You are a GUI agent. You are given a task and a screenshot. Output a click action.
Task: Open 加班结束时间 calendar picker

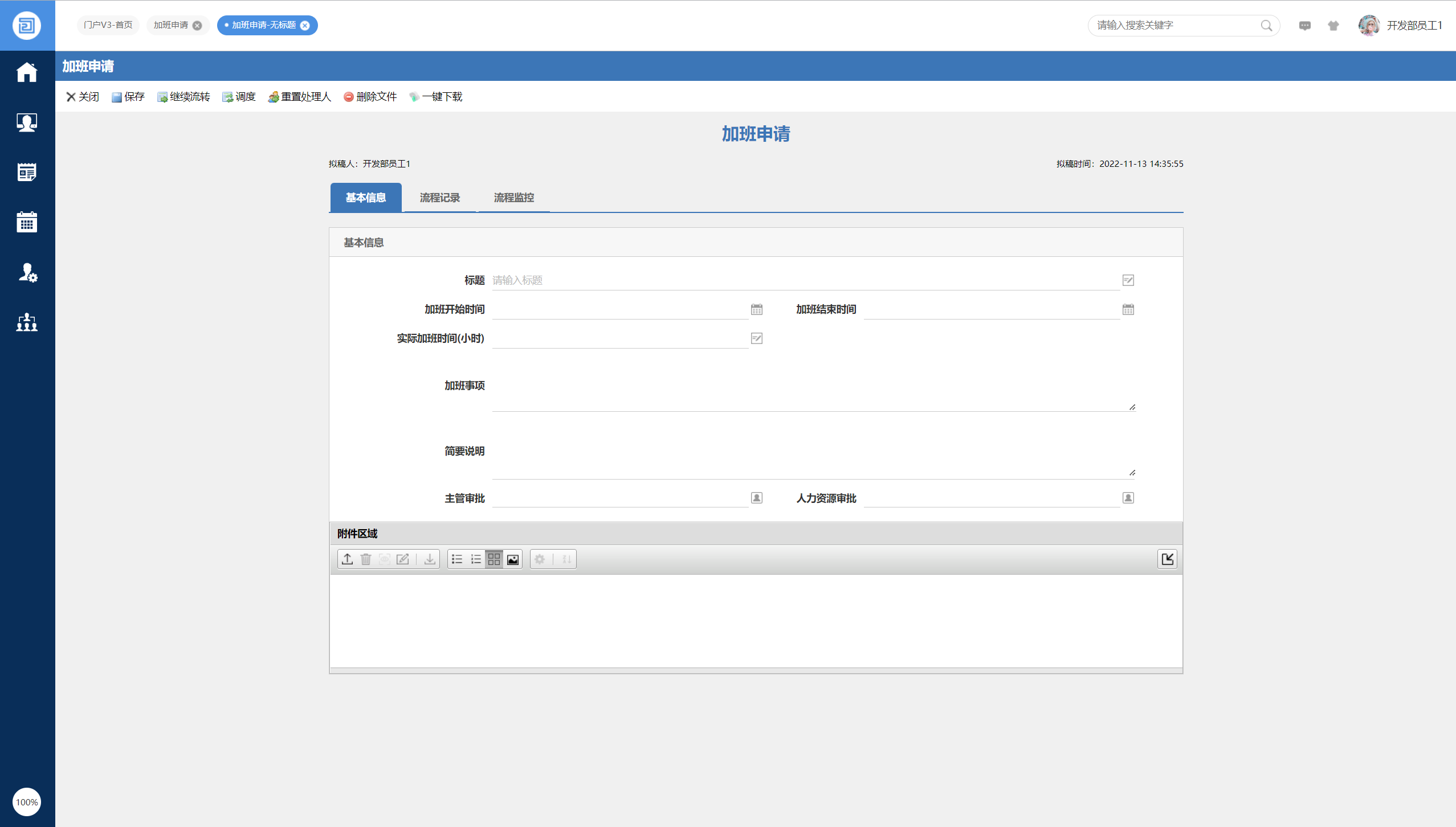pyautogui.click(x=1128, y=309)
